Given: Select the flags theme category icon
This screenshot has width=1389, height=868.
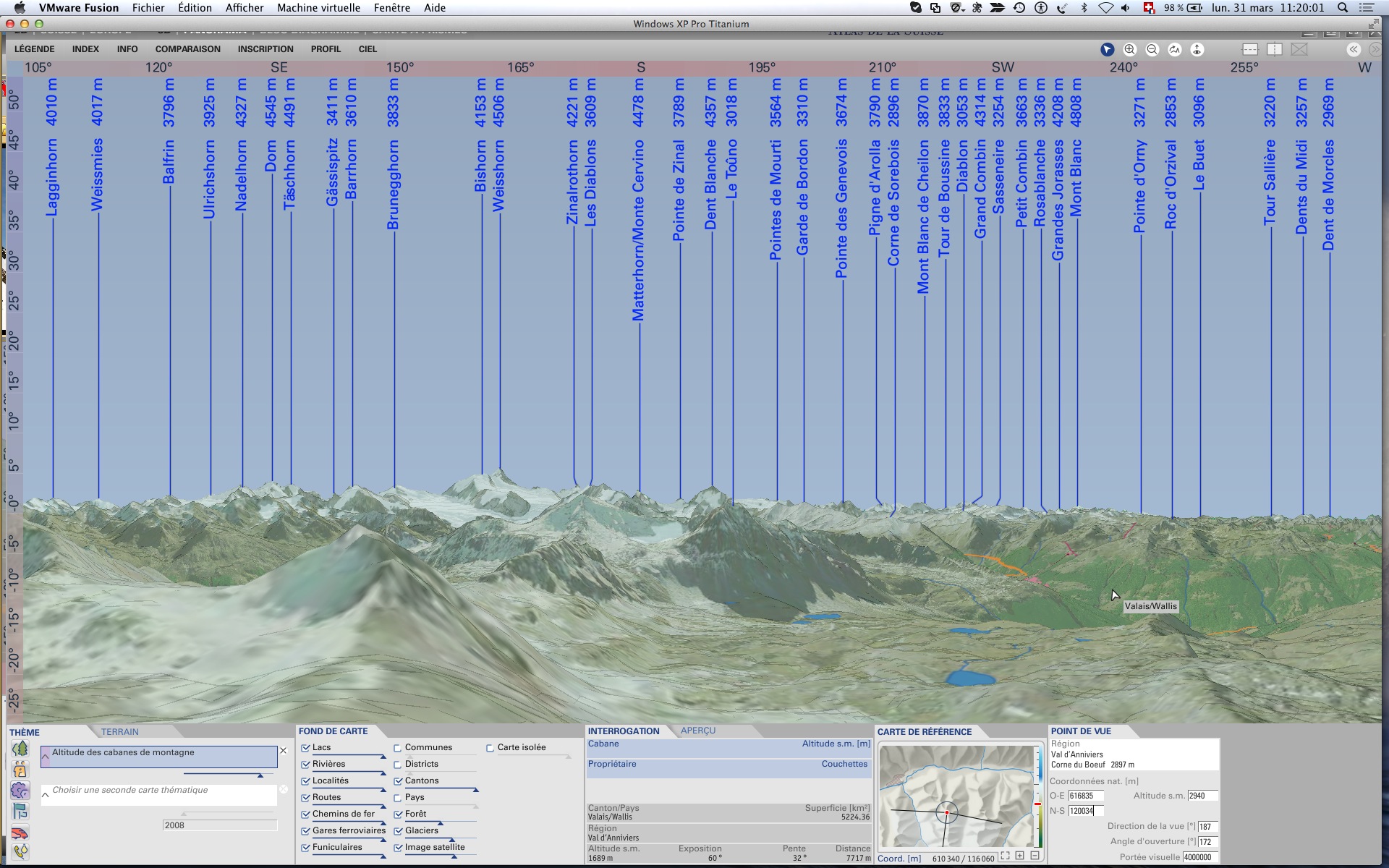Looking at the screenshot, I should click(20, 812).
